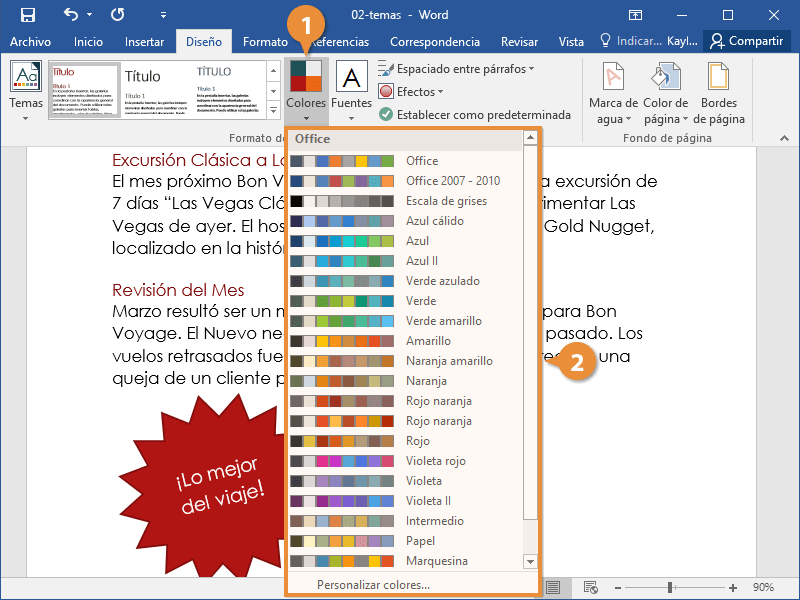Select the Rojo color palette
The height and width of the screenshot is (600, 800).
click(406, 441)
